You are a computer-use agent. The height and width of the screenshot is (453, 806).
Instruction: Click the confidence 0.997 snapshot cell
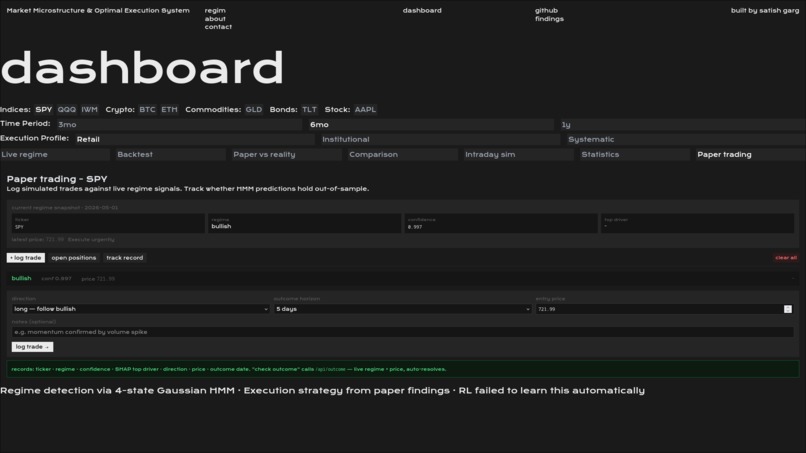pyautogui.click(x=501, y=223)
